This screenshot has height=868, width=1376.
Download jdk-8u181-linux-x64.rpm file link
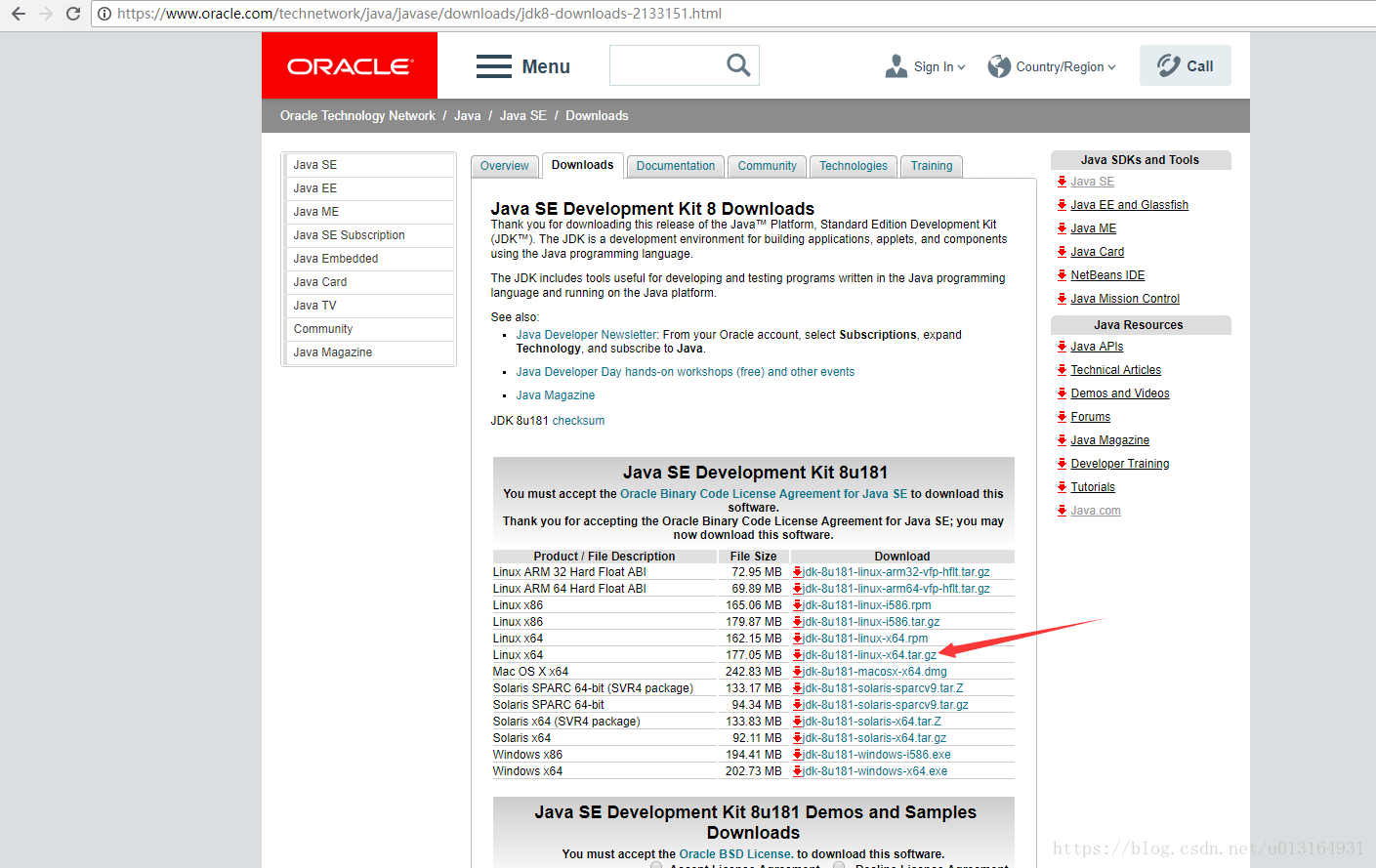(865, 639)
